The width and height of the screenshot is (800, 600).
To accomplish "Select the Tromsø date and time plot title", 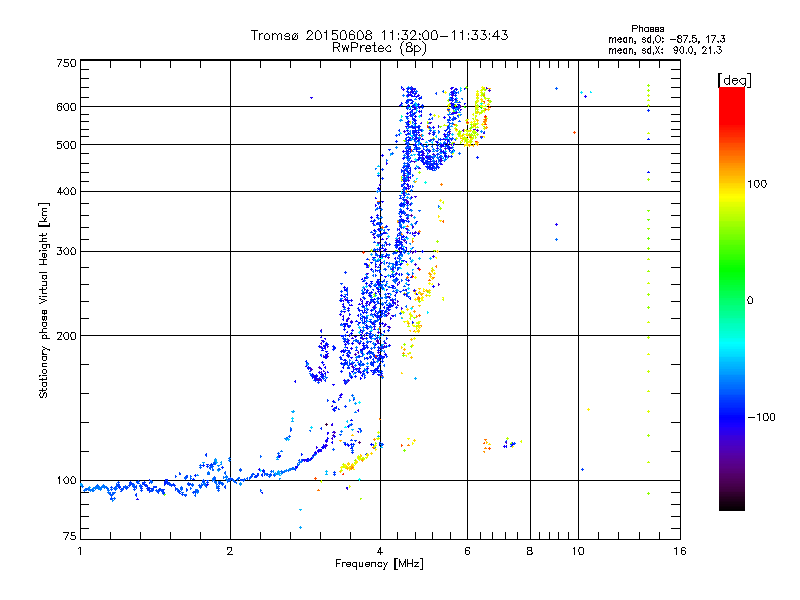I will coord(379,35).
